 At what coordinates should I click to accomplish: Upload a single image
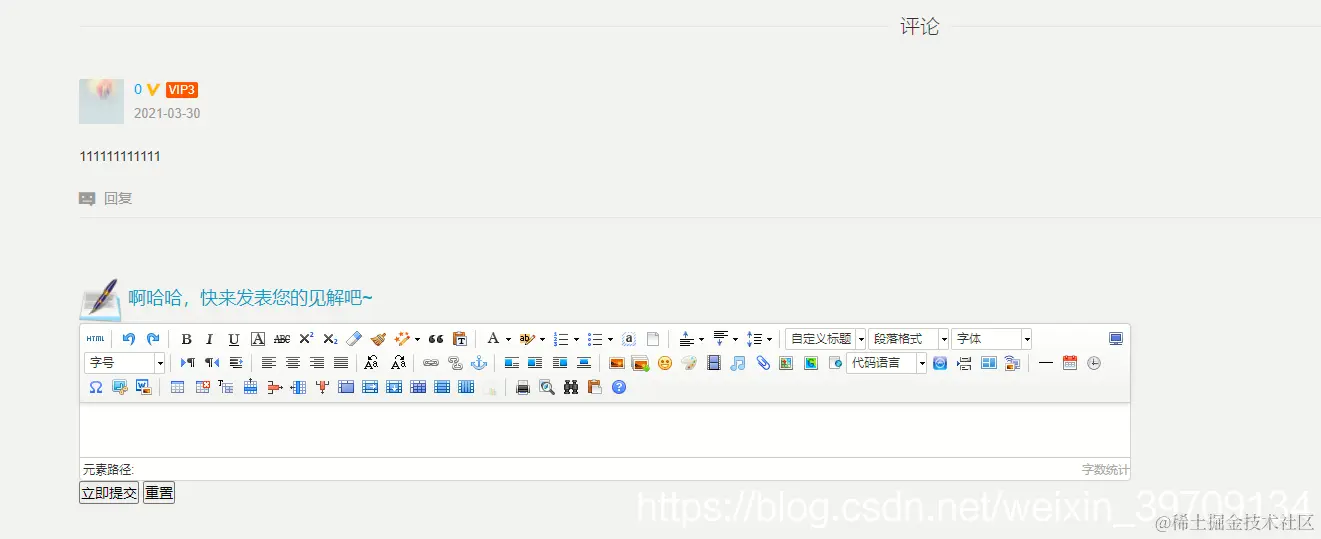click(617, 363)
